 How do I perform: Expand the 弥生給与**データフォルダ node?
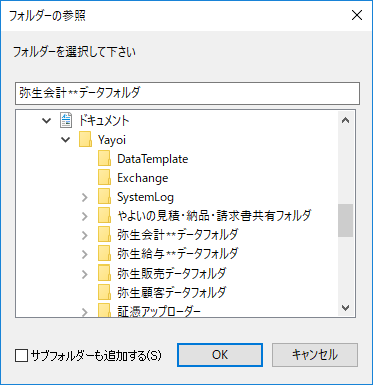(85, 255)
